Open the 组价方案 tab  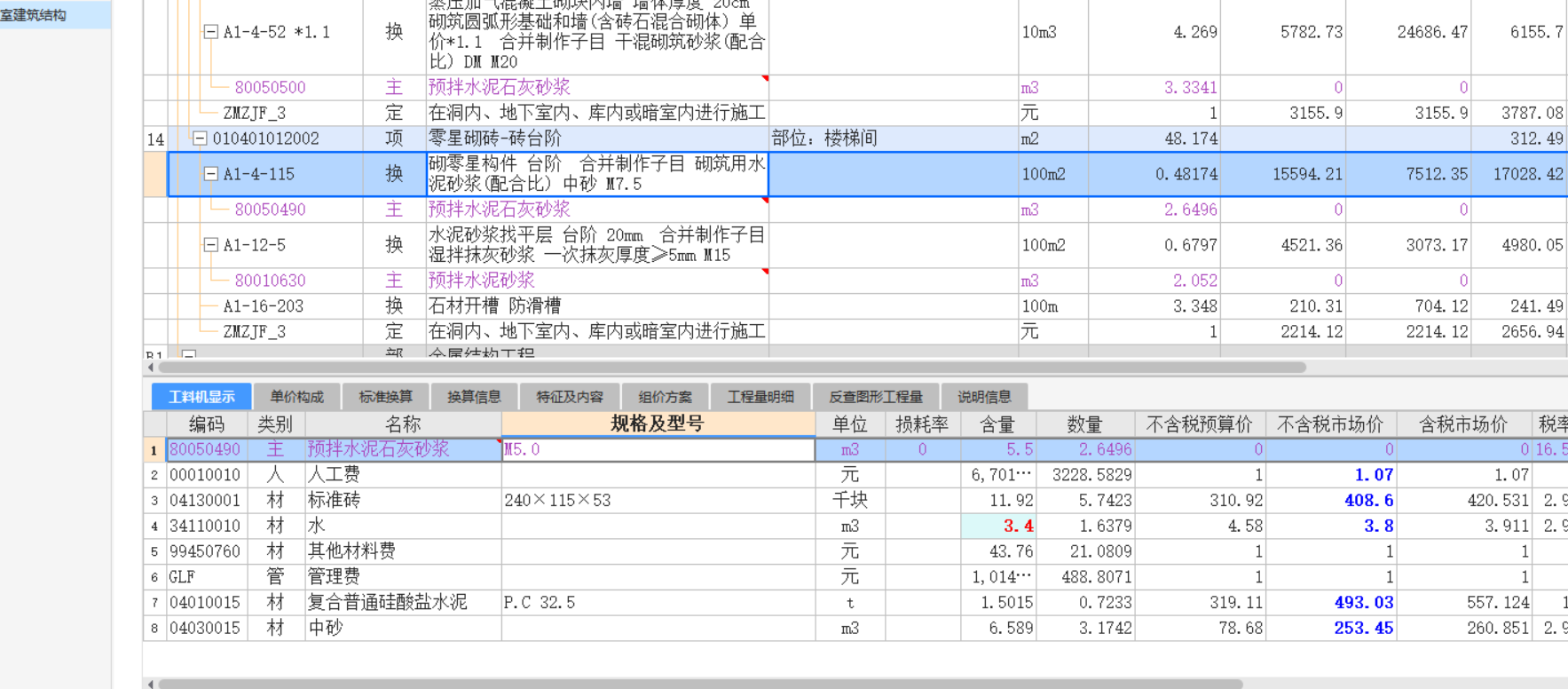666,397
